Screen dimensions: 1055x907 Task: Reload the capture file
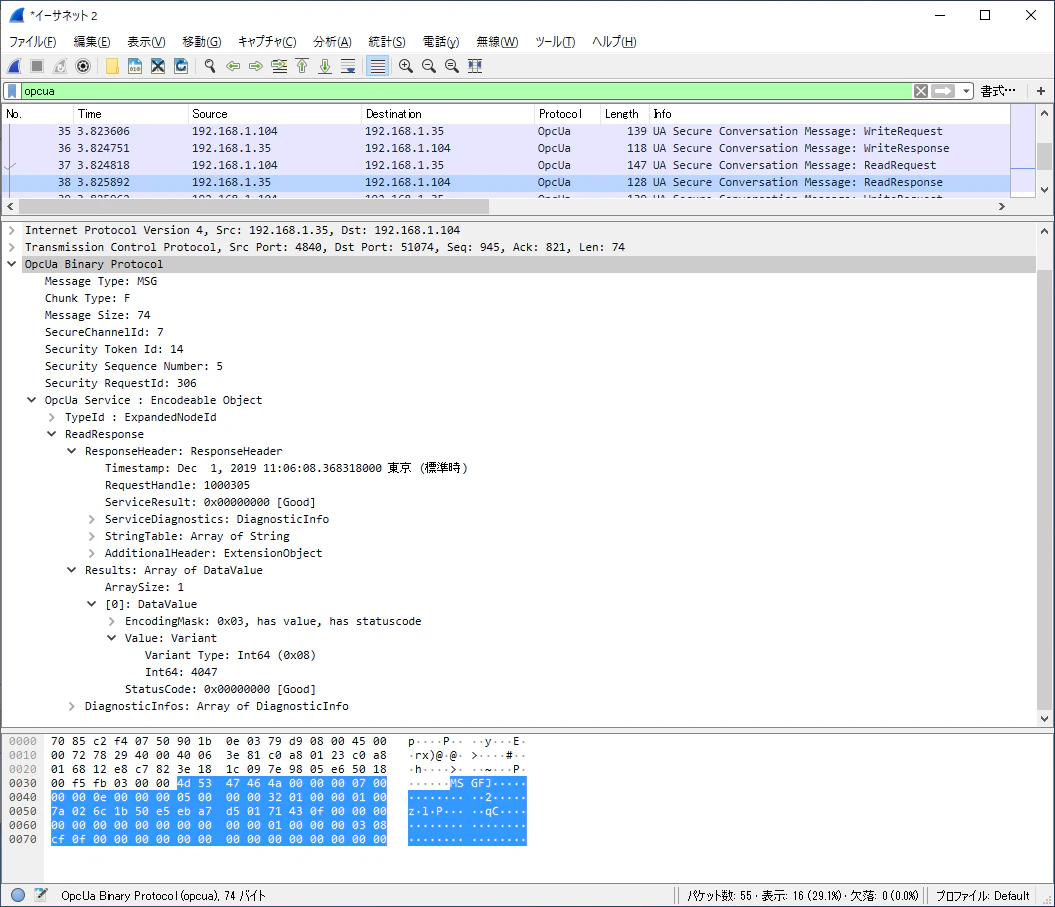point(180,66)
